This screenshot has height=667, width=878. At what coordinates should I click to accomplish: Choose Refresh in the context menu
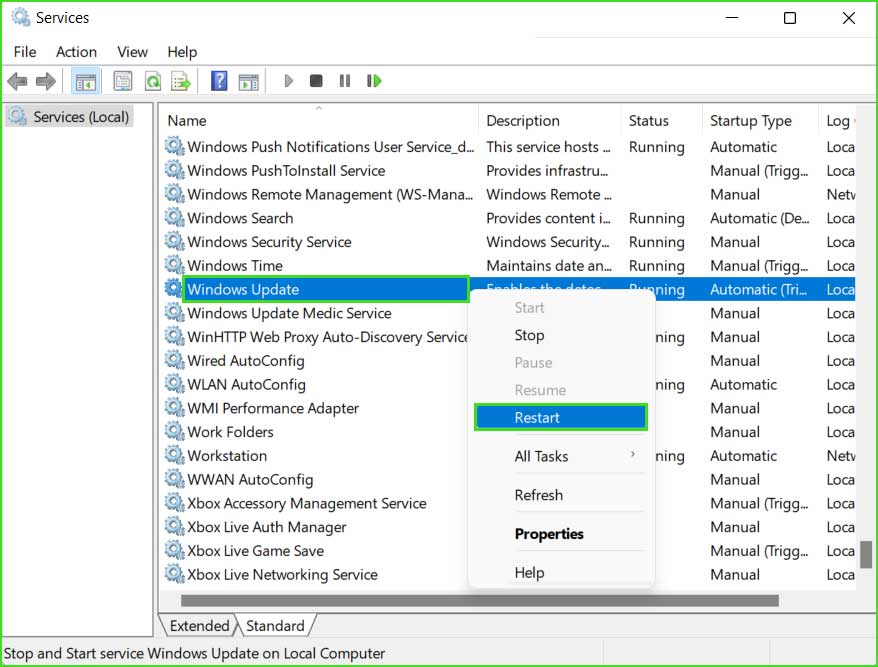point(561,495)
